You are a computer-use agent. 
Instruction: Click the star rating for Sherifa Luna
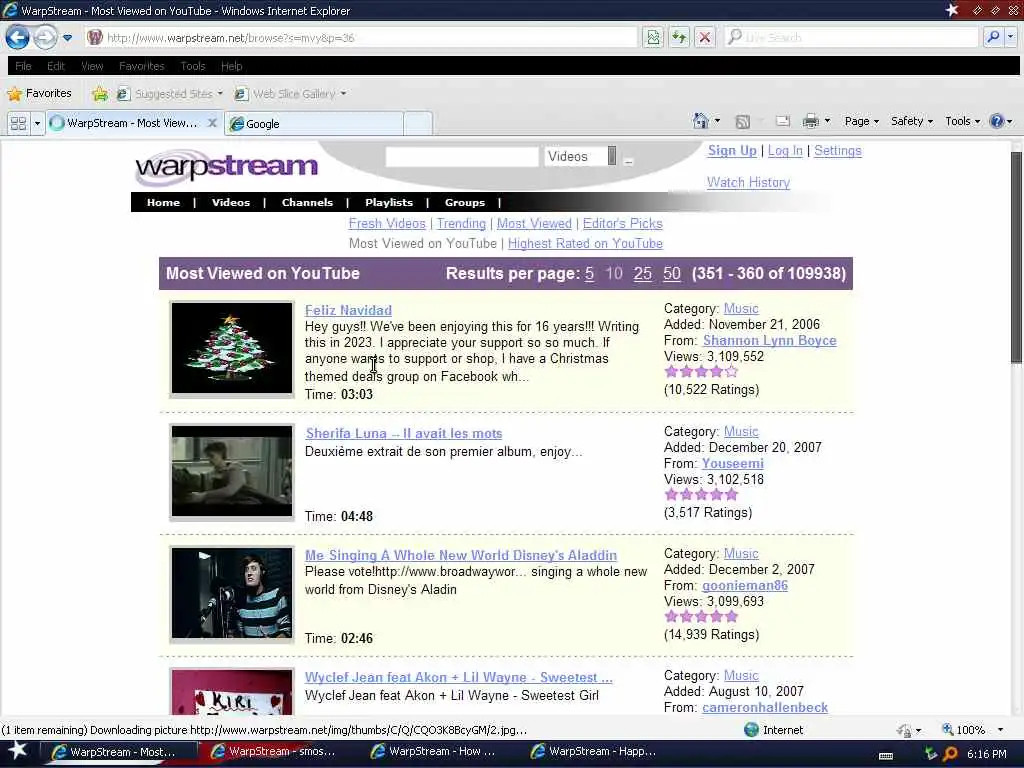(701, 494)
